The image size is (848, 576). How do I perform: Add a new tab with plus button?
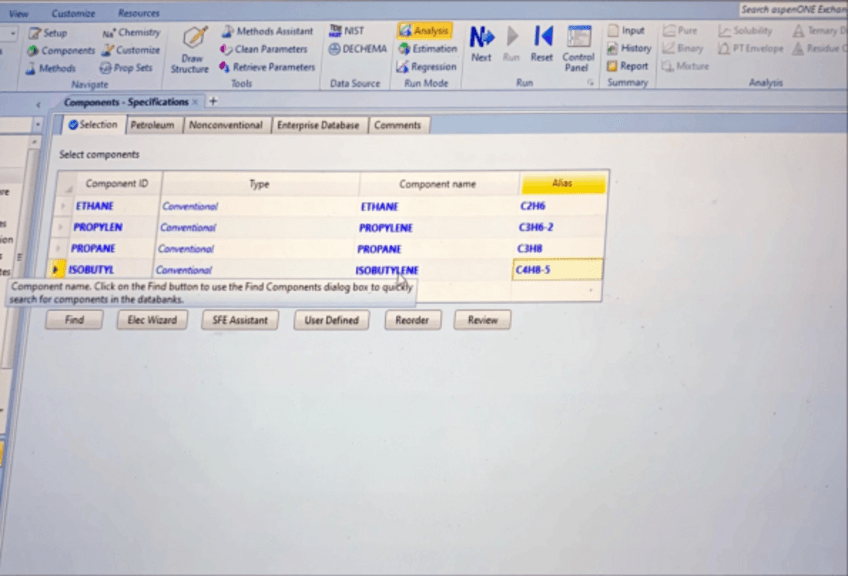[x=213, y=101]
